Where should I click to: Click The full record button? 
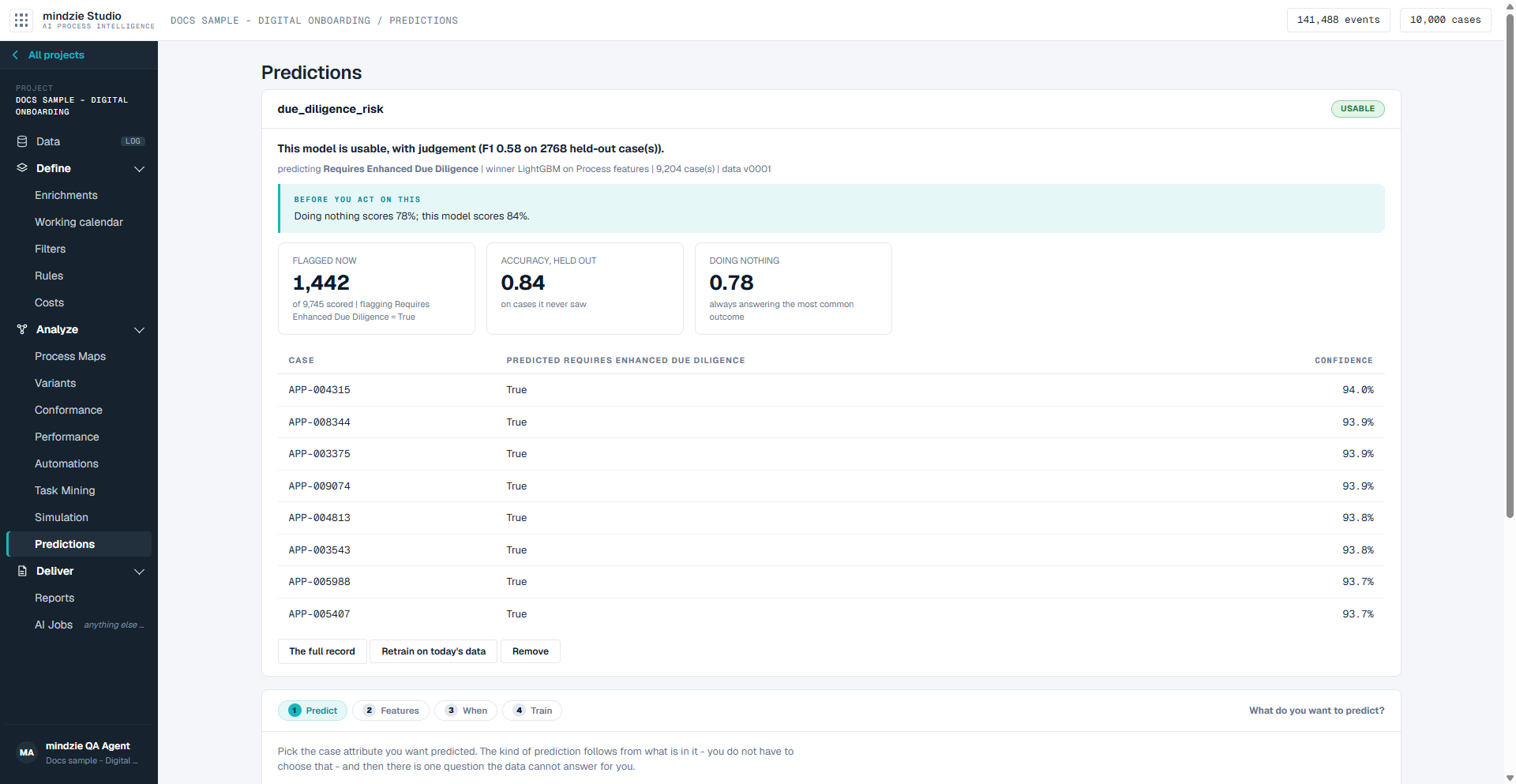[x=322, y=651]
